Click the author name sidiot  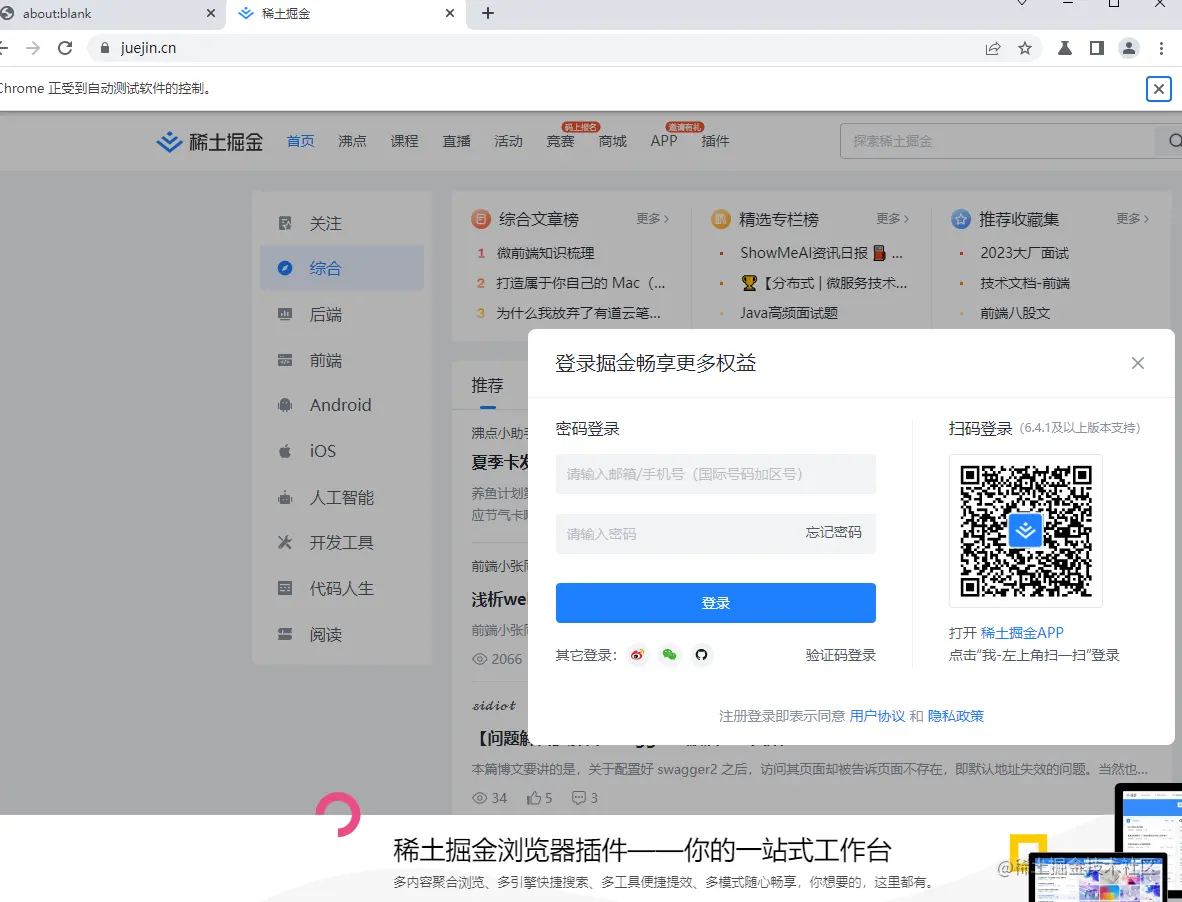pyautogui.click(x=494, y=706)
